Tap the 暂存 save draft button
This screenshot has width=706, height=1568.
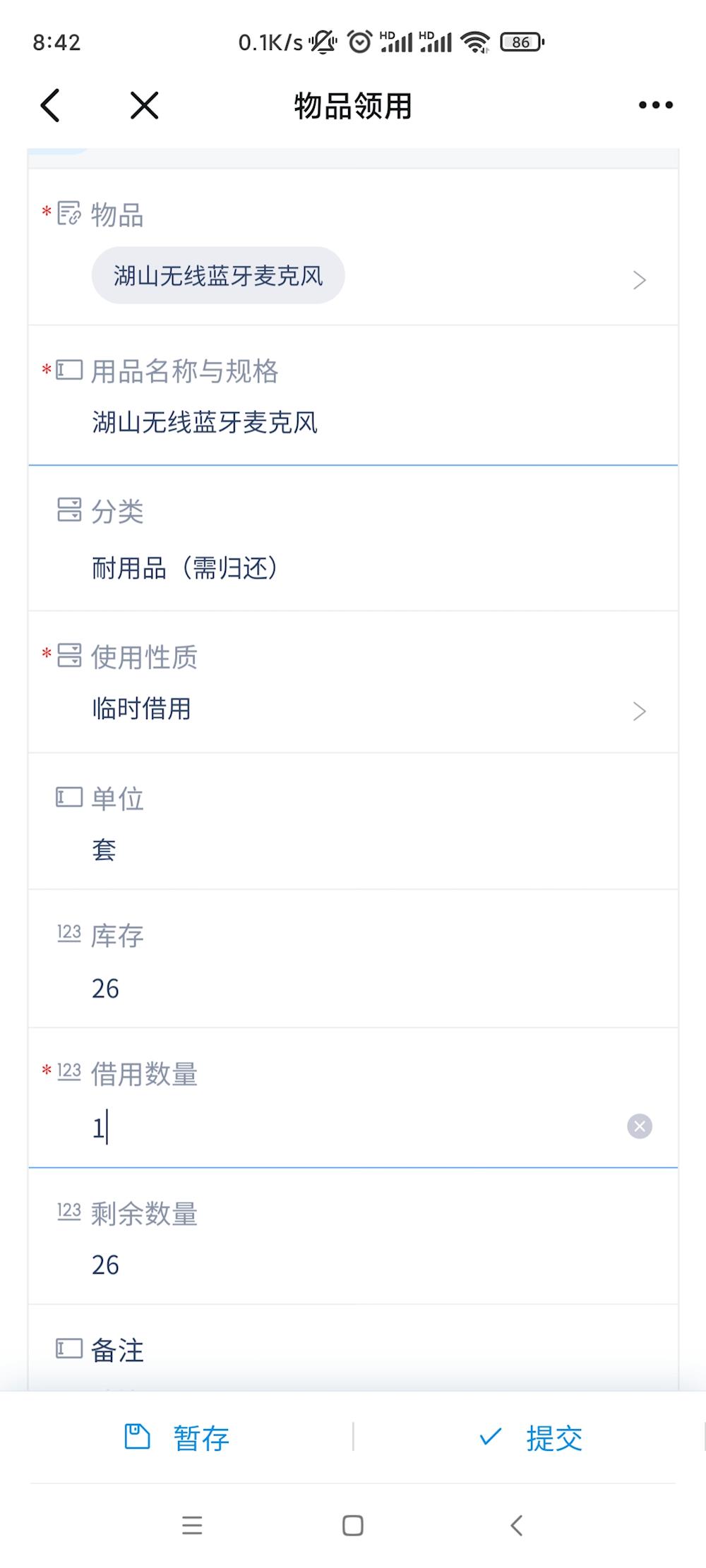(x=177, y=1437)
